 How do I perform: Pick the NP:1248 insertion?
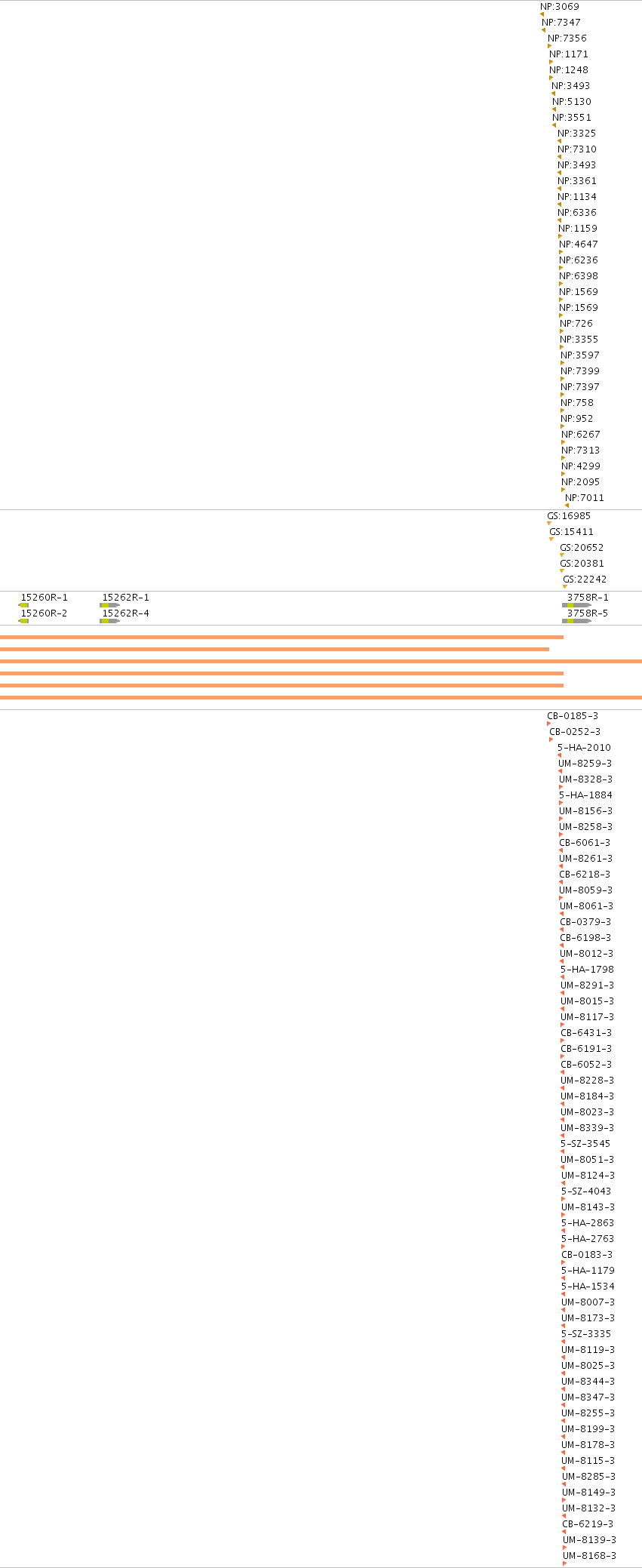click(551, 78)
